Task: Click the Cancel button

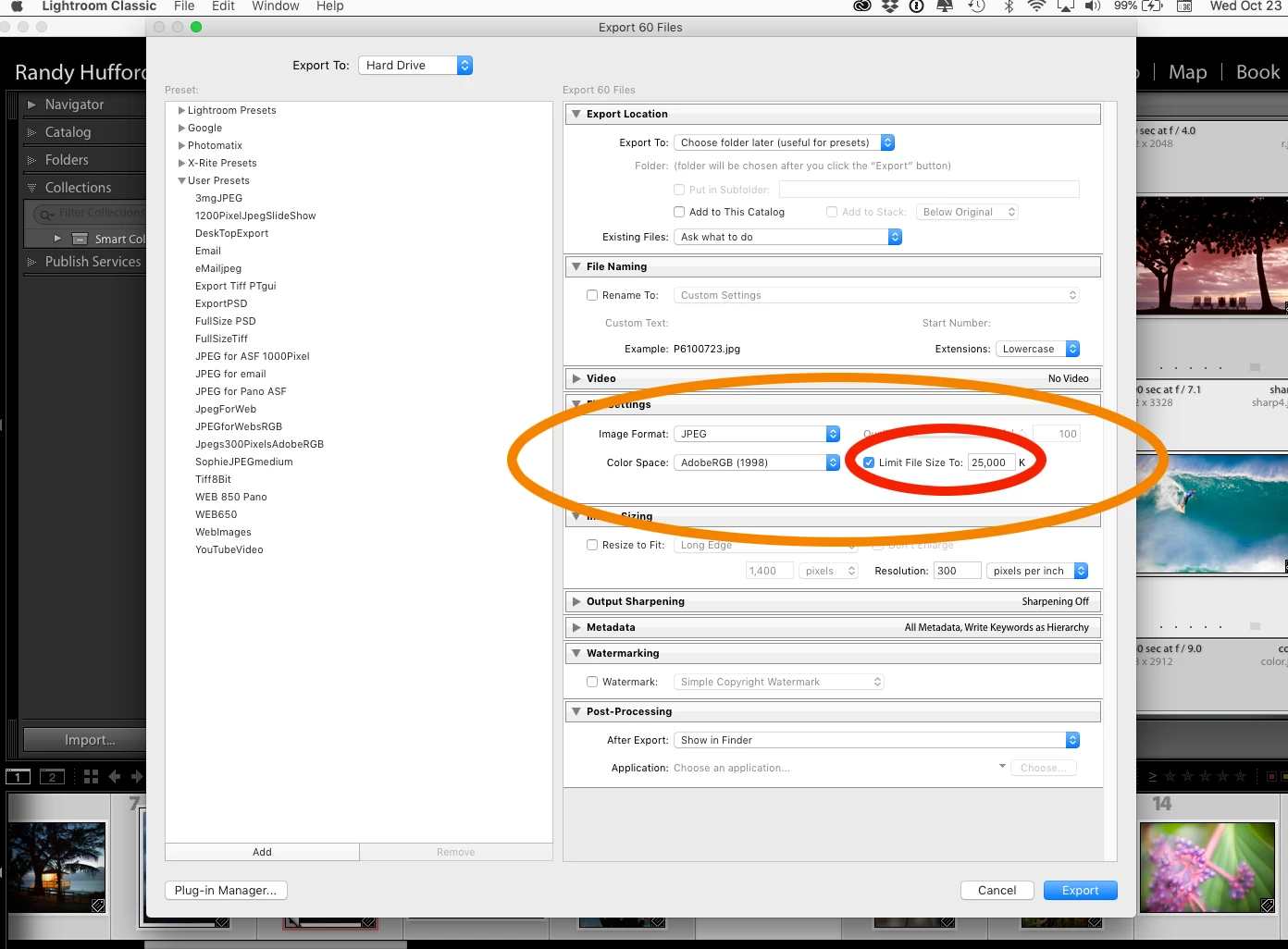Action: click(997, 890)
